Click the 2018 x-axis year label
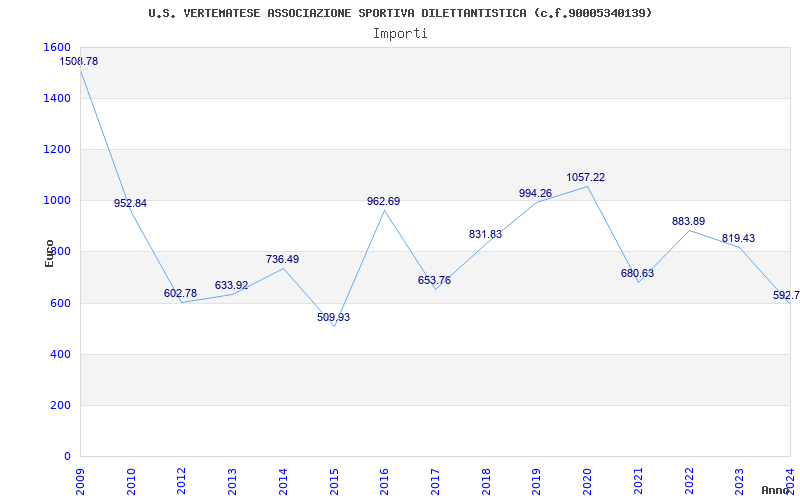 tap(486, 481)
